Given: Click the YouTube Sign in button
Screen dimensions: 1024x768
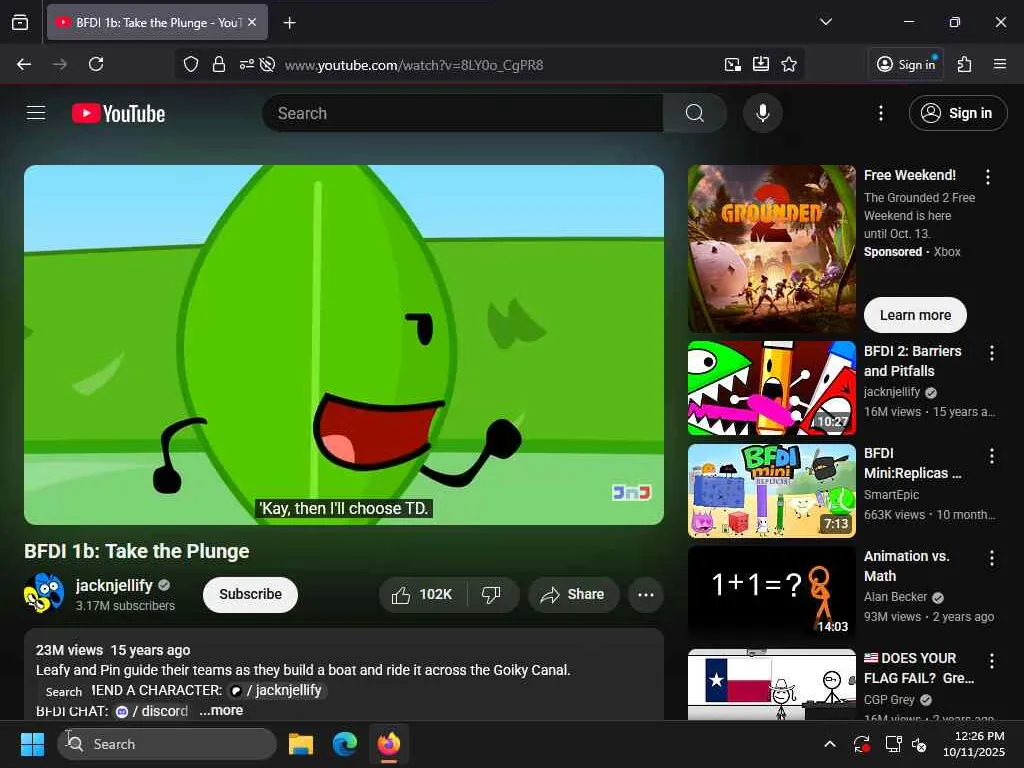Looking at the screenshot, I should coord(957,113).
